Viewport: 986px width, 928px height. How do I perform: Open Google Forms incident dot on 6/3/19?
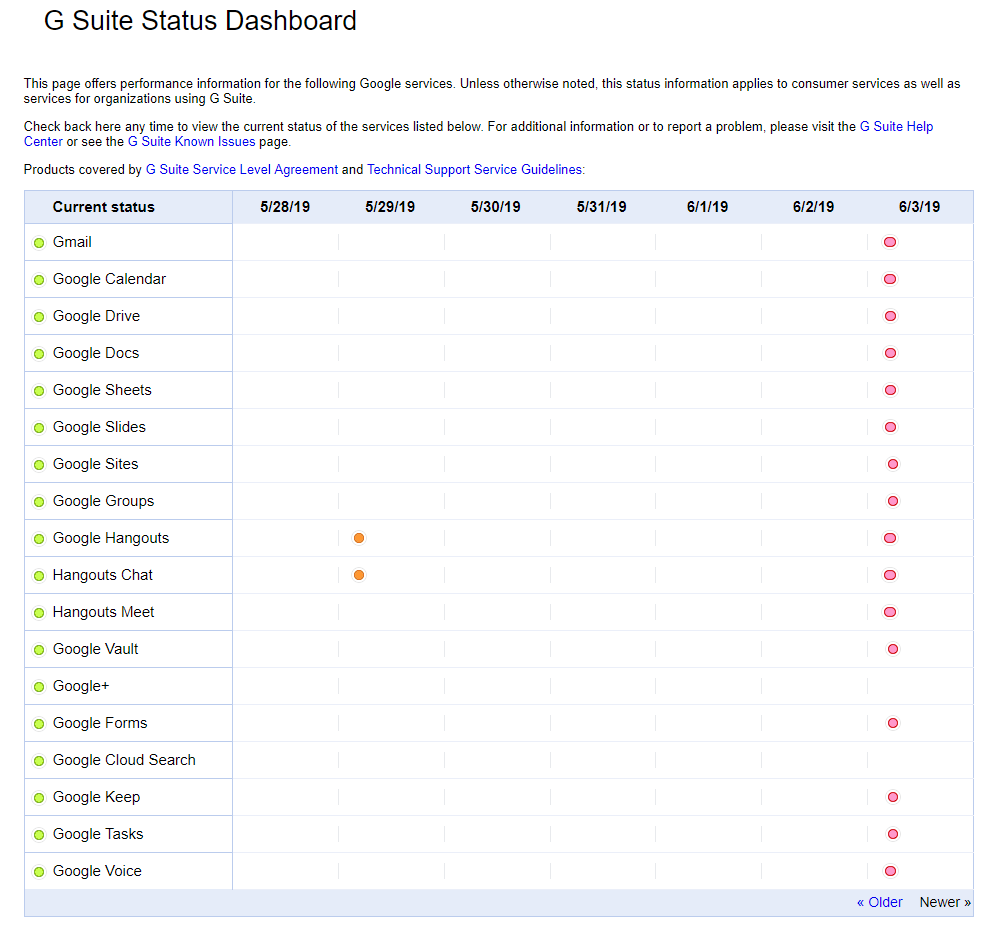pos(893,723)
